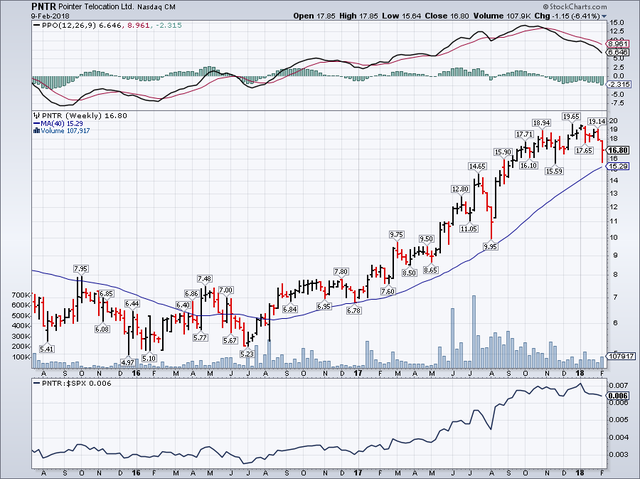The width and height of the screenshot is (640, 479).
Task: Click the 6.646 marker on PPO right axis
Action: (617, 52)
